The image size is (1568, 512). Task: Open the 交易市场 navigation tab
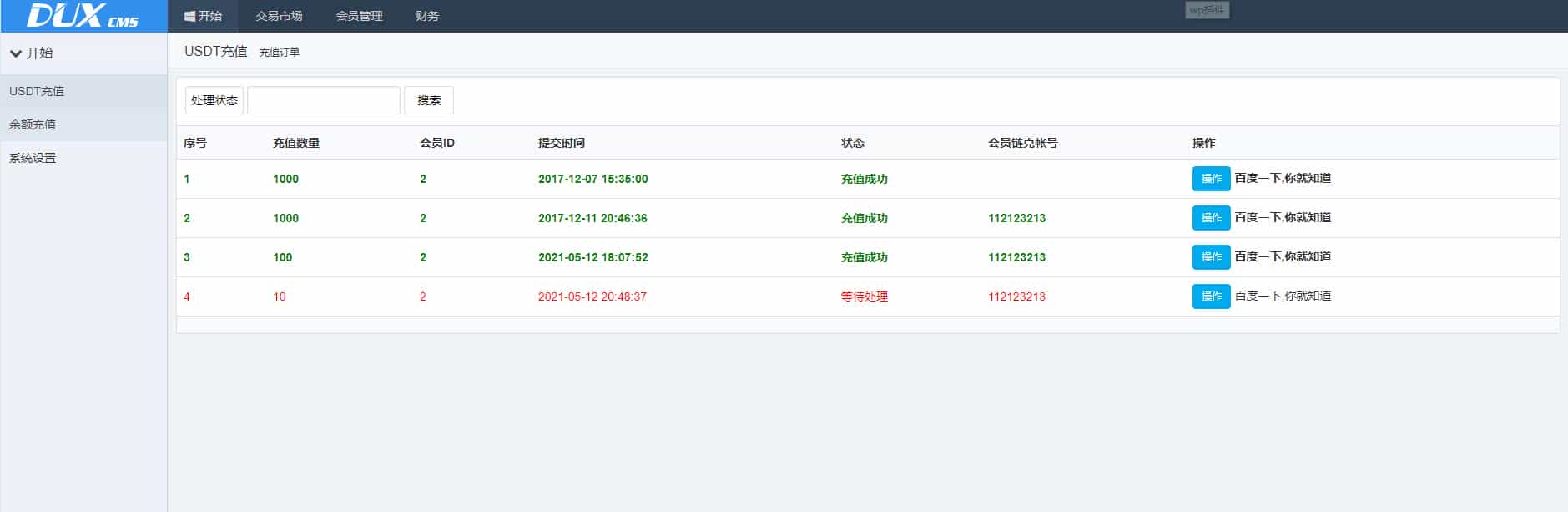tap(279, 16)
